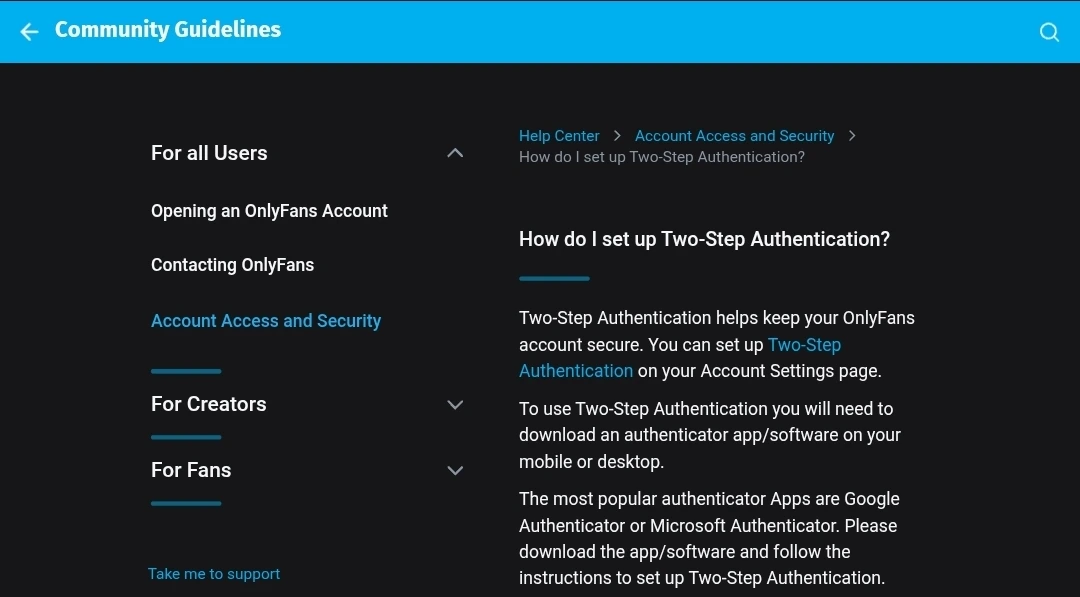Collapse the For all Users chevron
This screenshot has width=1080, height=597.
(455, 153)
